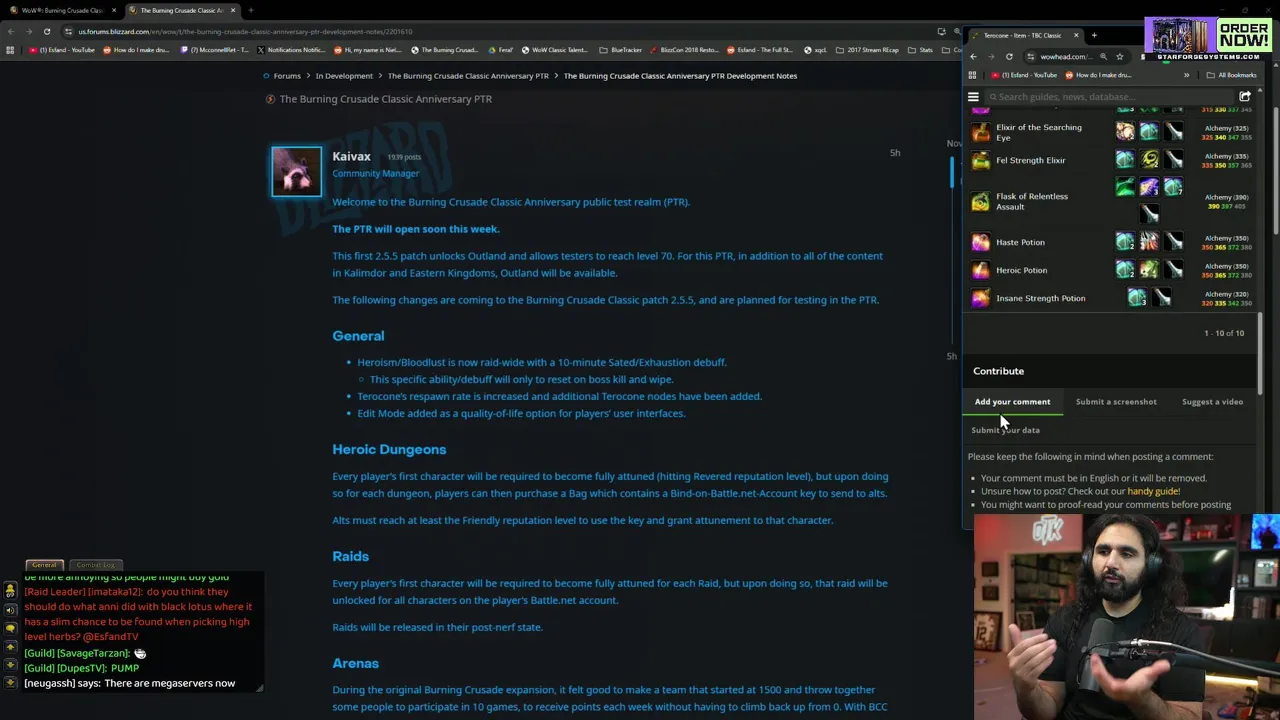Click the Order Now Starforge ad banner

(x=1210, y=40)
